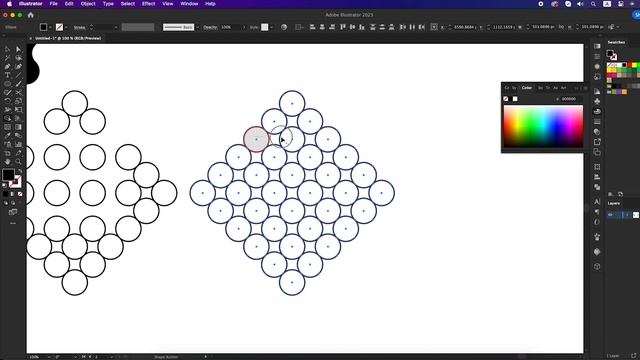Open the Layers panel header

614,203
